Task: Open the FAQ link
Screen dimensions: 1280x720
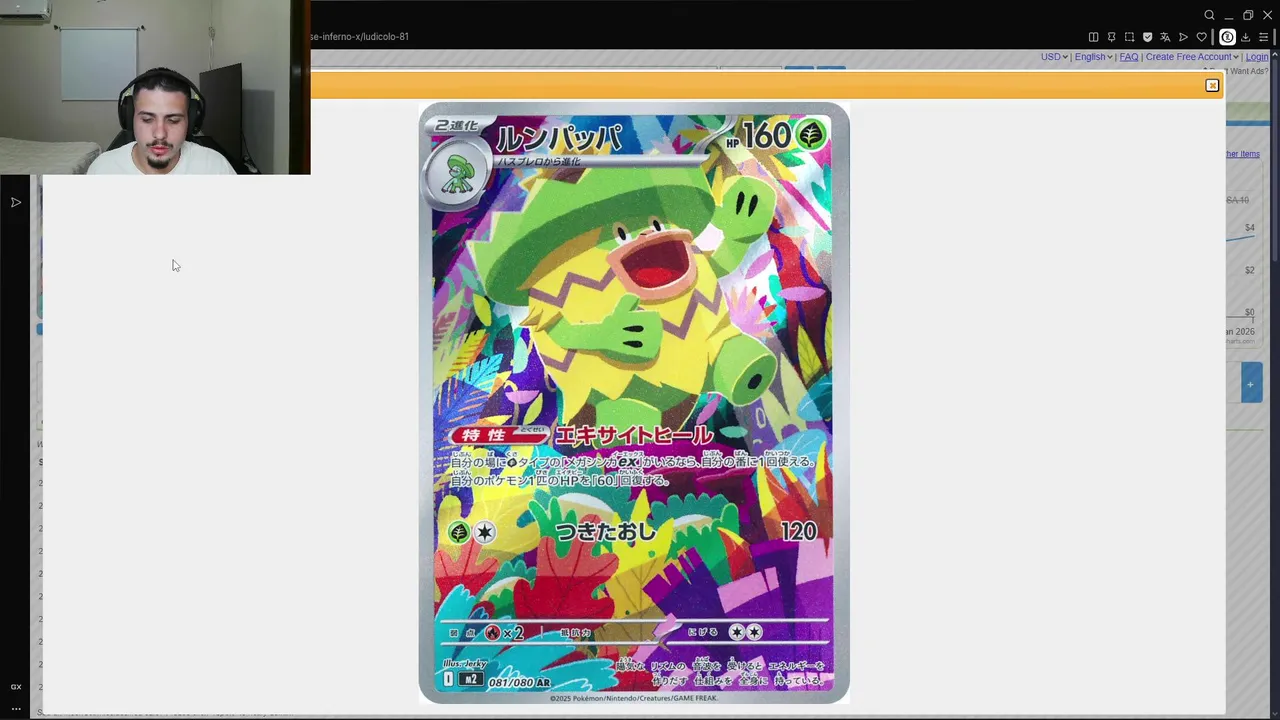Action: [x=1129, y=57]
